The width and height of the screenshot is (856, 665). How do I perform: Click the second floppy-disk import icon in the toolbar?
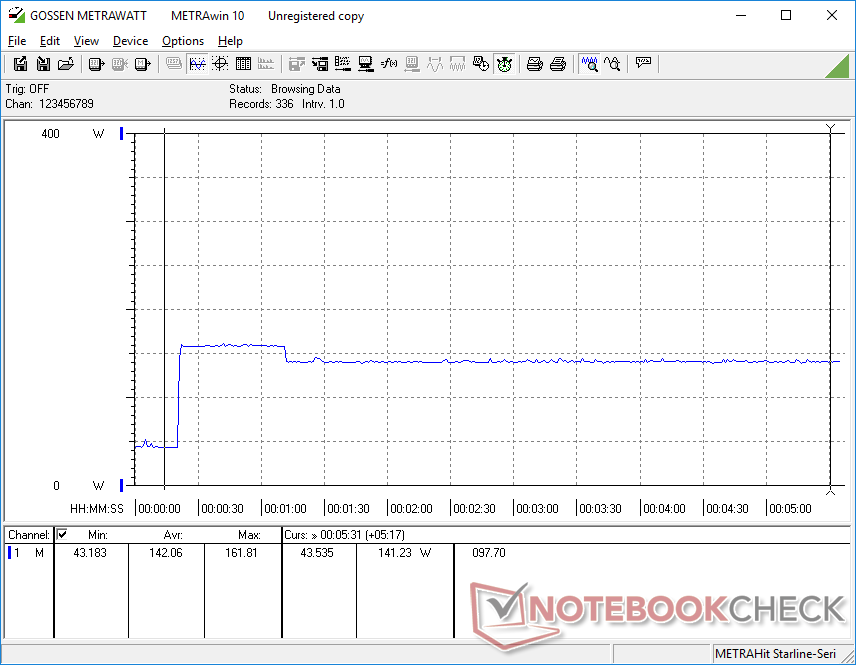43,64
